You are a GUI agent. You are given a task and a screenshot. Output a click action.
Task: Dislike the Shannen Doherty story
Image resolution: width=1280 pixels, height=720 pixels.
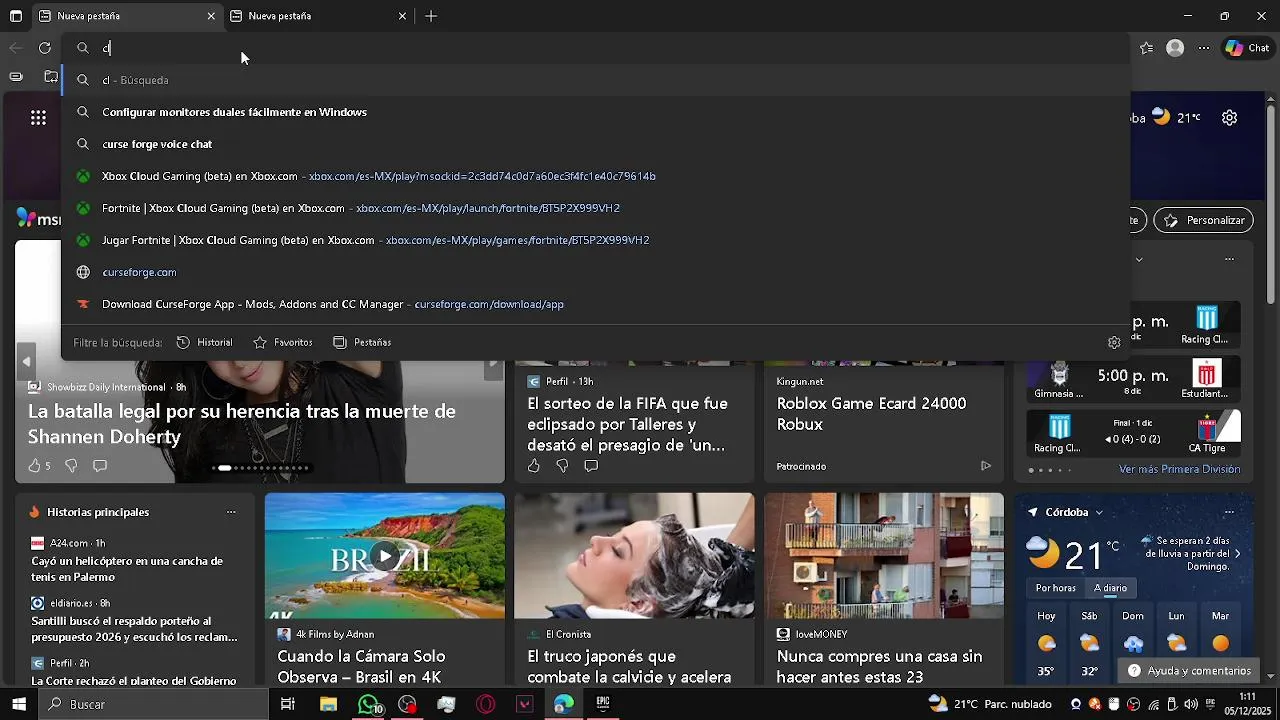[71, 466]
